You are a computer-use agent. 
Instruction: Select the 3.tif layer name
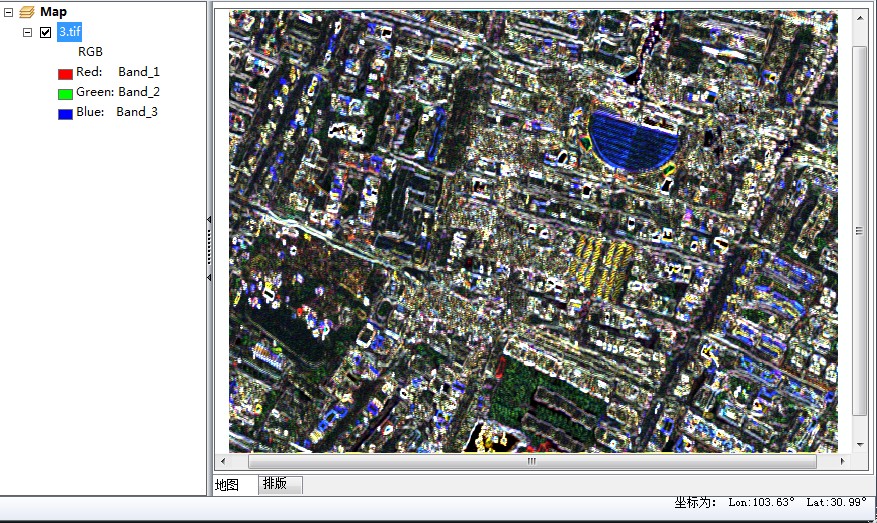click(x=69, y=32)
